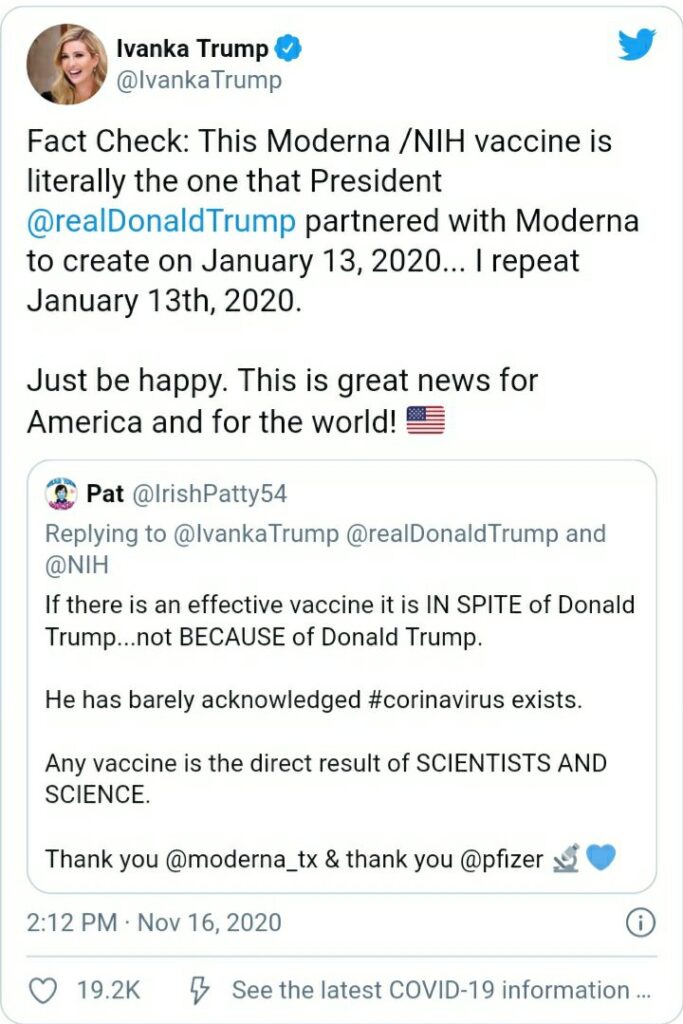Click the blue verified badge
This screenshot has height=1024, width=683.
tap(288, 48)
